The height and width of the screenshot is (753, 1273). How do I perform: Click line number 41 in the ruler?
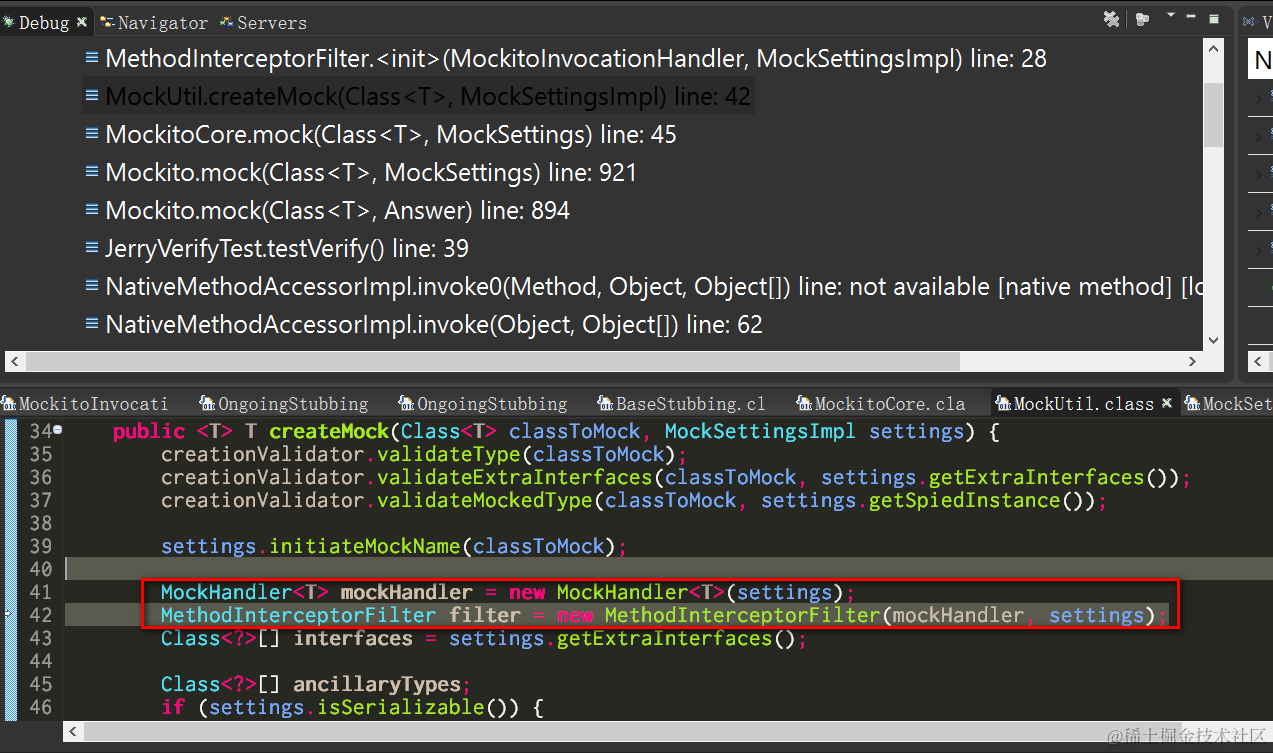(x=40, y=593)
